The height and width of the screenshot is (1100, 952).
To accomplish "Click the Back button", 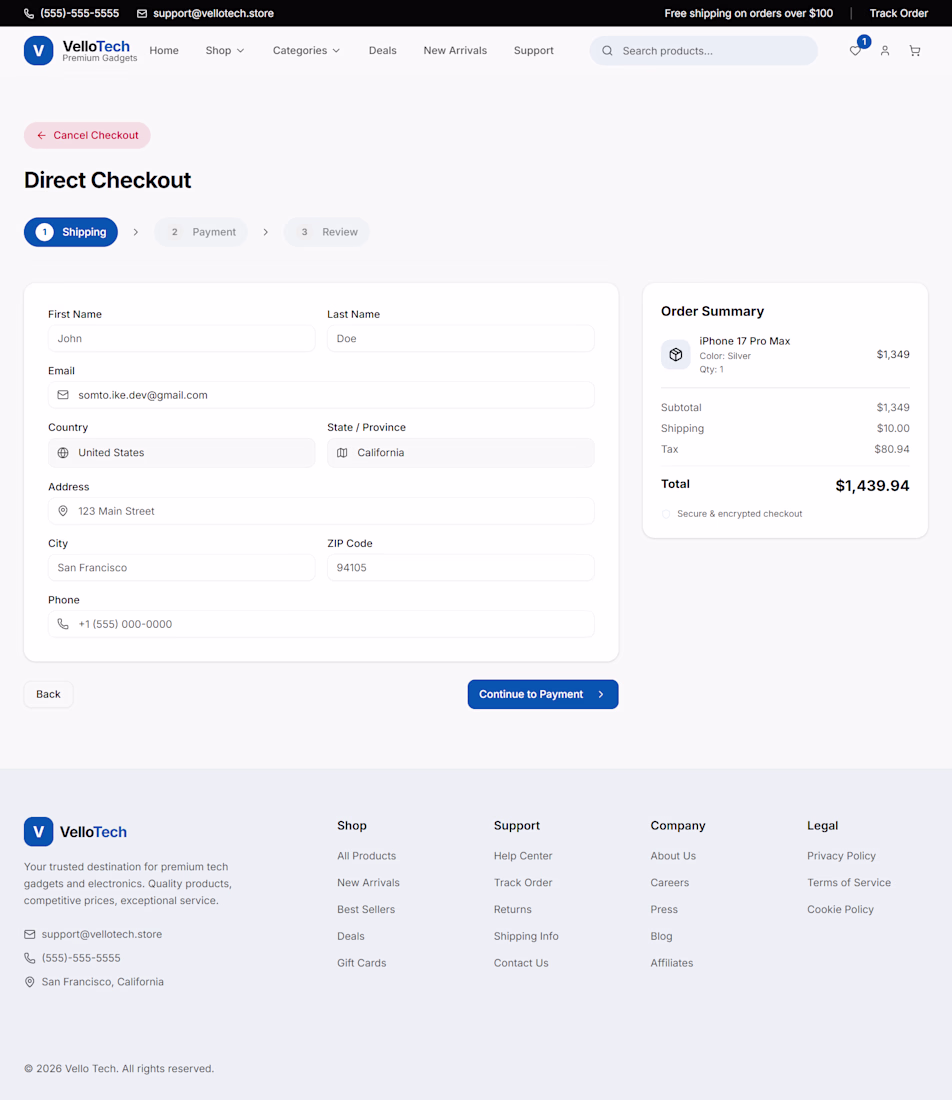I will pos(48,694).
